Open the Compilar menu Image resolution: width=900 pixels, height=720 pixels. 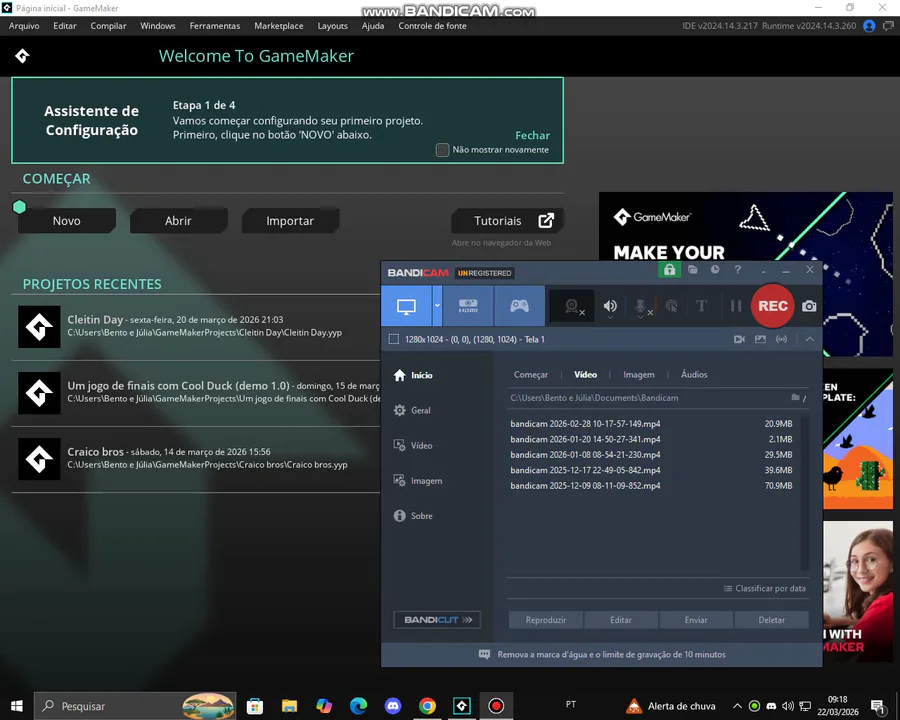pyautogui.click(x=108, y=26)
